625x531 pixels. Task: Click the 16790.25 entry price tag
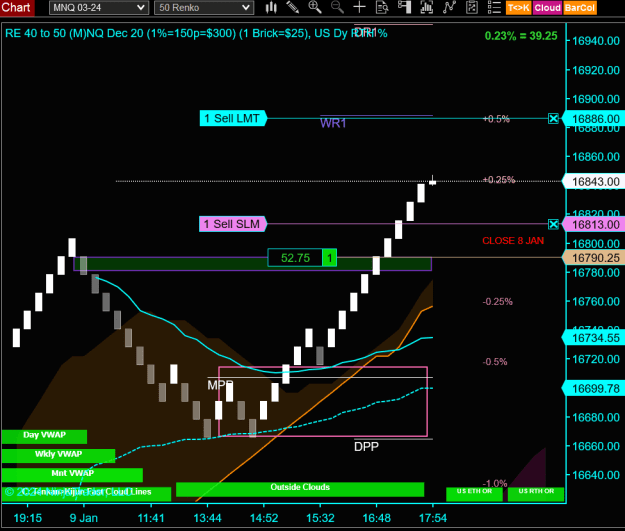point(595,258)
